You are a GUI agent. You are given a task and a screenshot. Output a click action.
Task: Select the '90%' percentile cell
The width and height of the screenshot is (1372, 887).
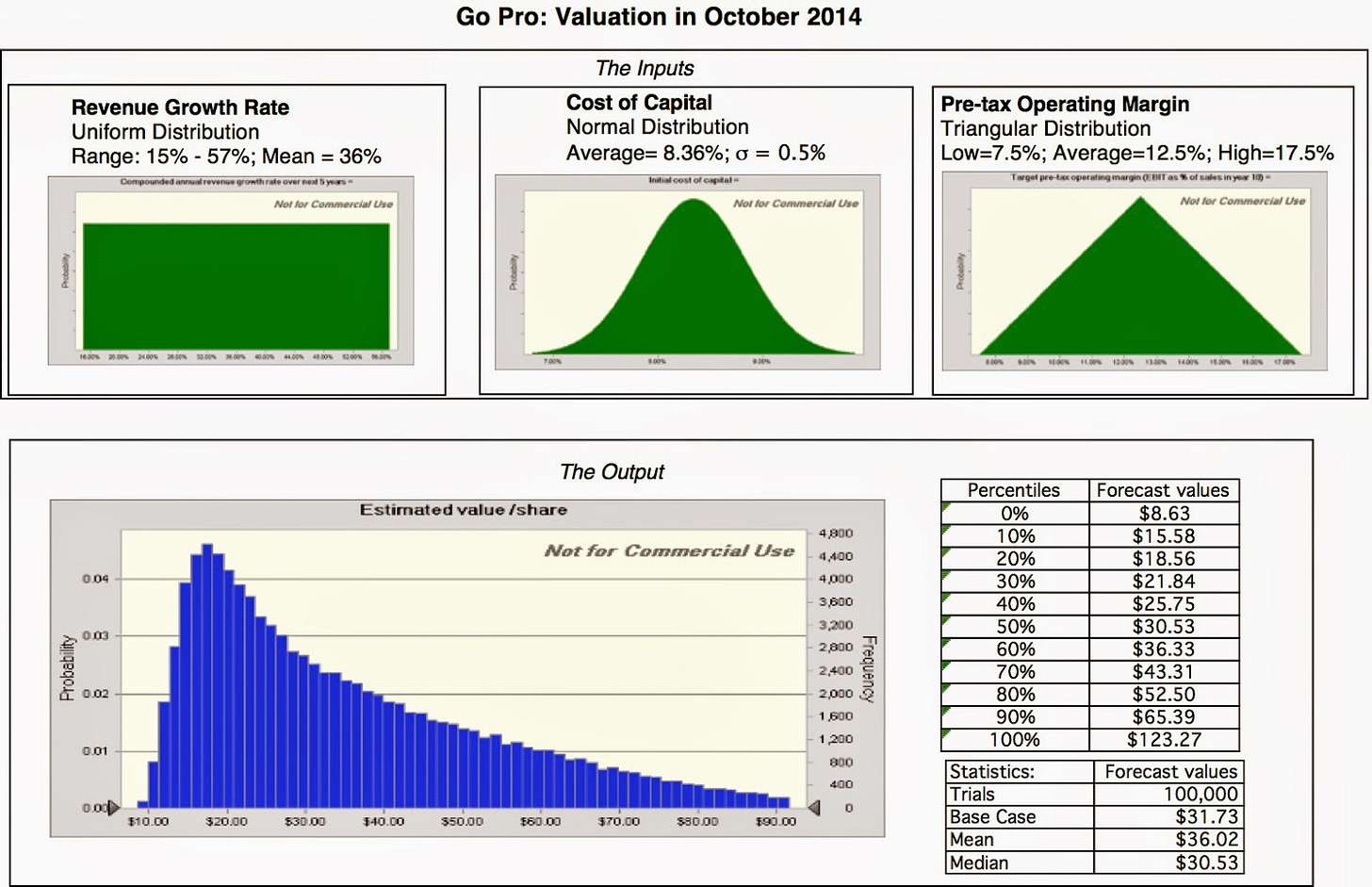1015,716
